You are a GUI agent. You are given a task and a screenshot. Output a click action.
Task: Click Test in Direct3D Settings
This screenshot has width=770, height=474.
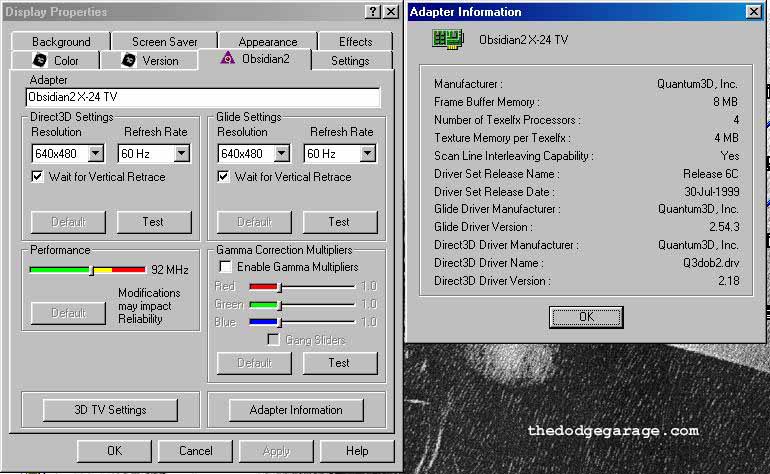tap(154, 222)
